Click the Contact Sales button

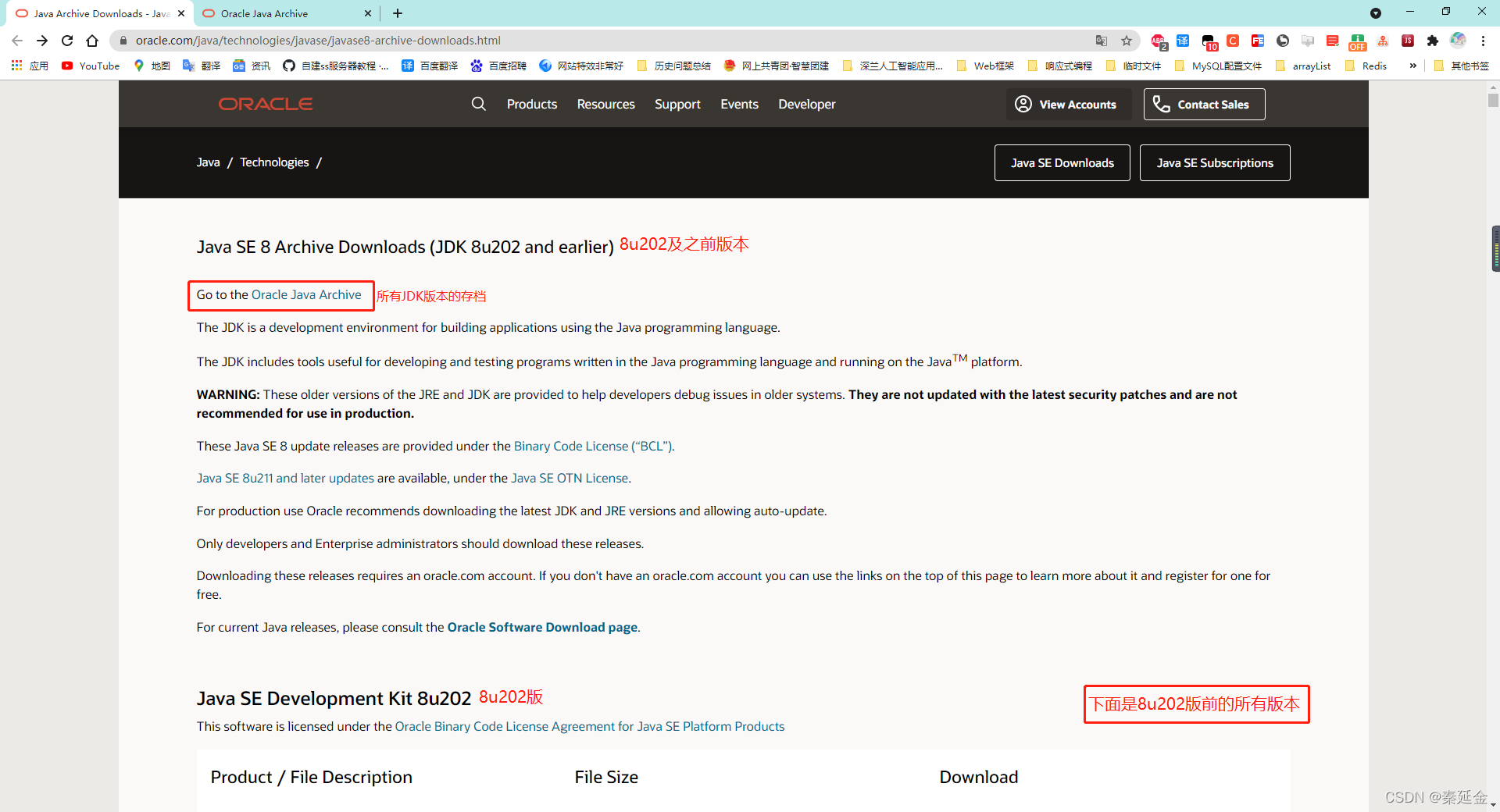click(1205, 104)
